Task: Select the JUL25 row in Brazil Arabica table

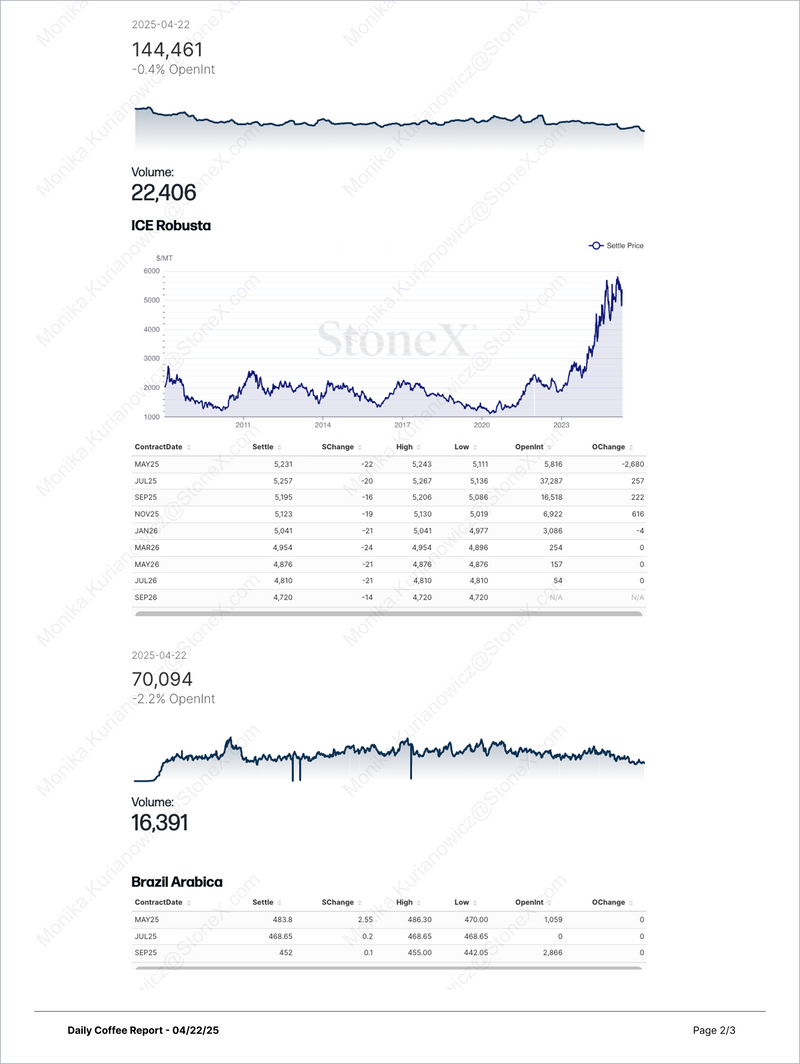Action: tap(388, 936)
